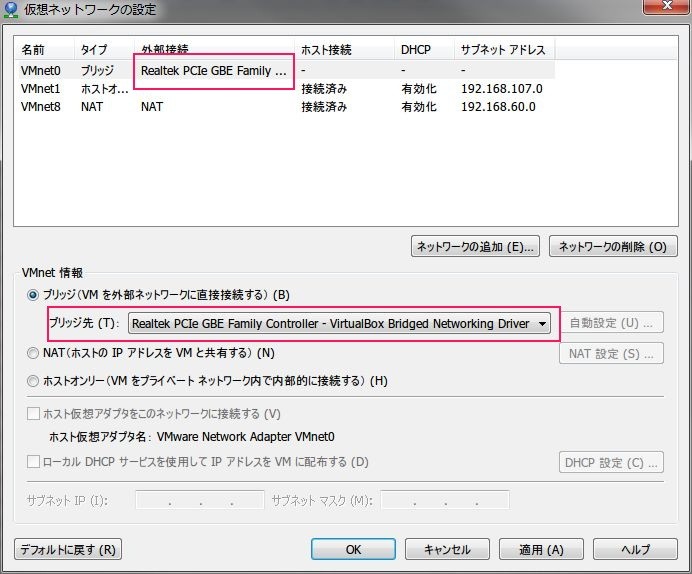The height and width of the screenshot is (574, 692).
Task: Click VMware Network Adapter VMnet0 text
Action: 245,437
